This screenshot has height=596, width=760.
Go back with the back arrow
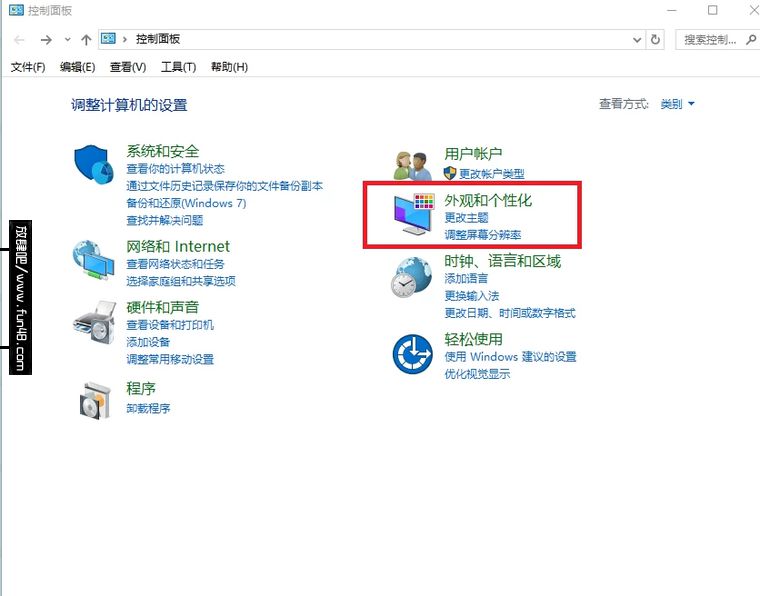19,40
